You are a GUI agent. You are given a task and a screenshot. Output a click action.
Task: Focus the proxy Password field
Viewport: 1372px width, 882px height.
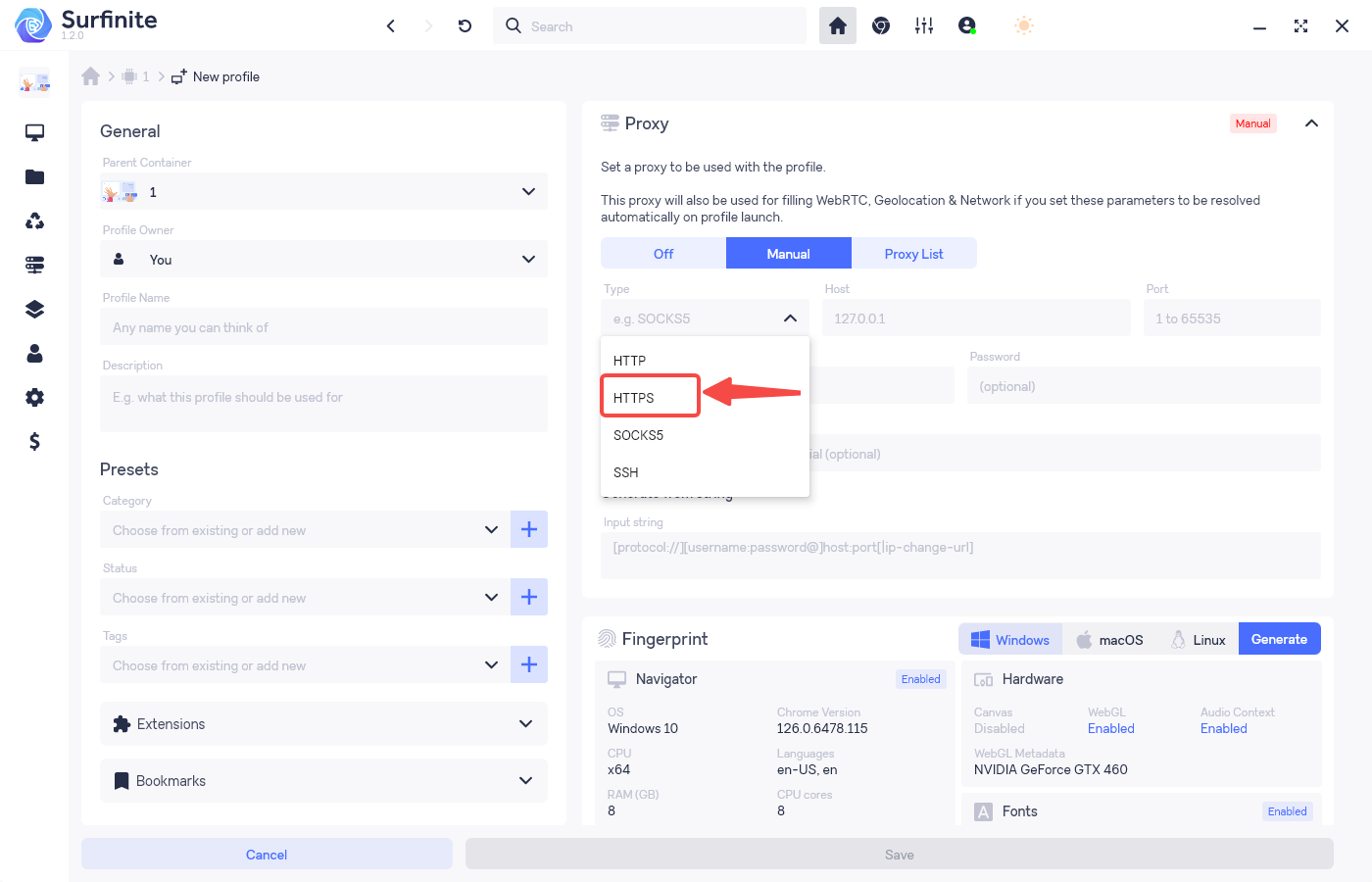pos(1144,385)
